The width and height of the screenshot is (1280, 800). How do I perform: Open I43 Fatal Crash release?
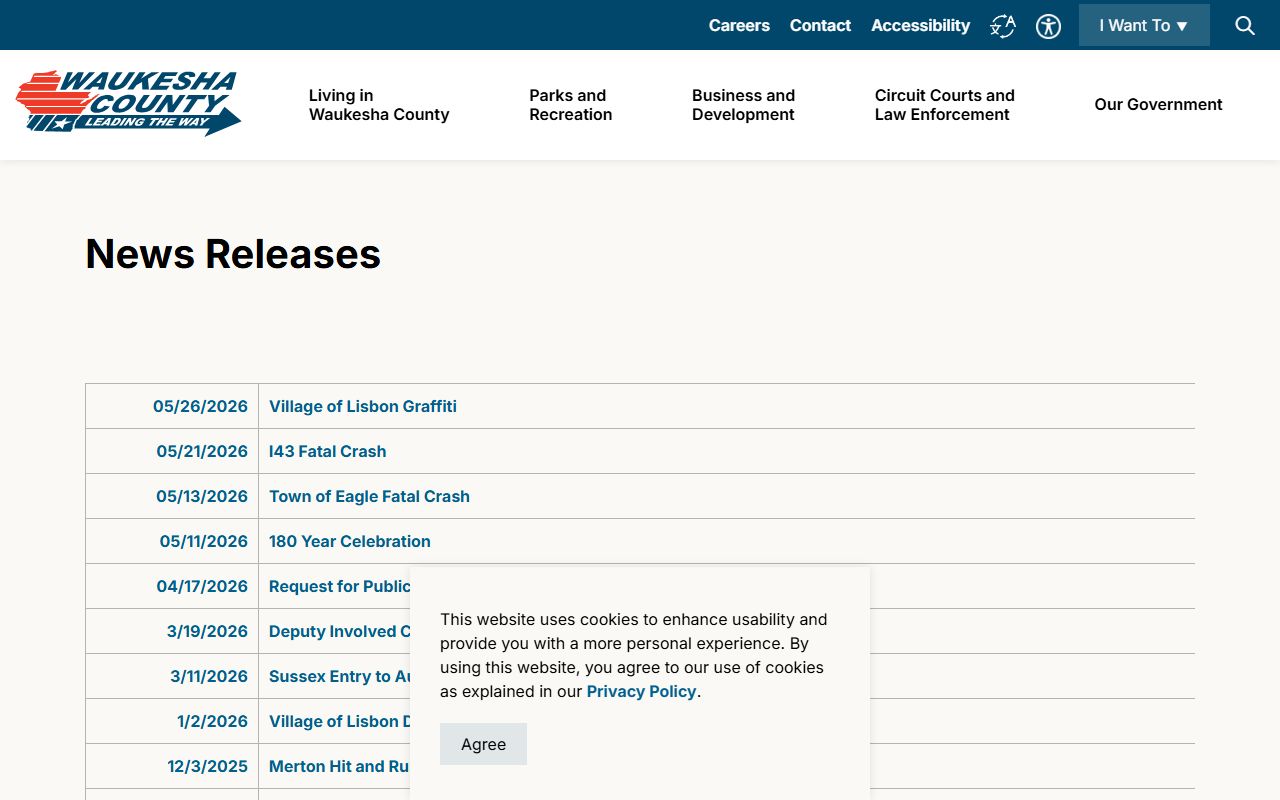(x=327, y=451)
